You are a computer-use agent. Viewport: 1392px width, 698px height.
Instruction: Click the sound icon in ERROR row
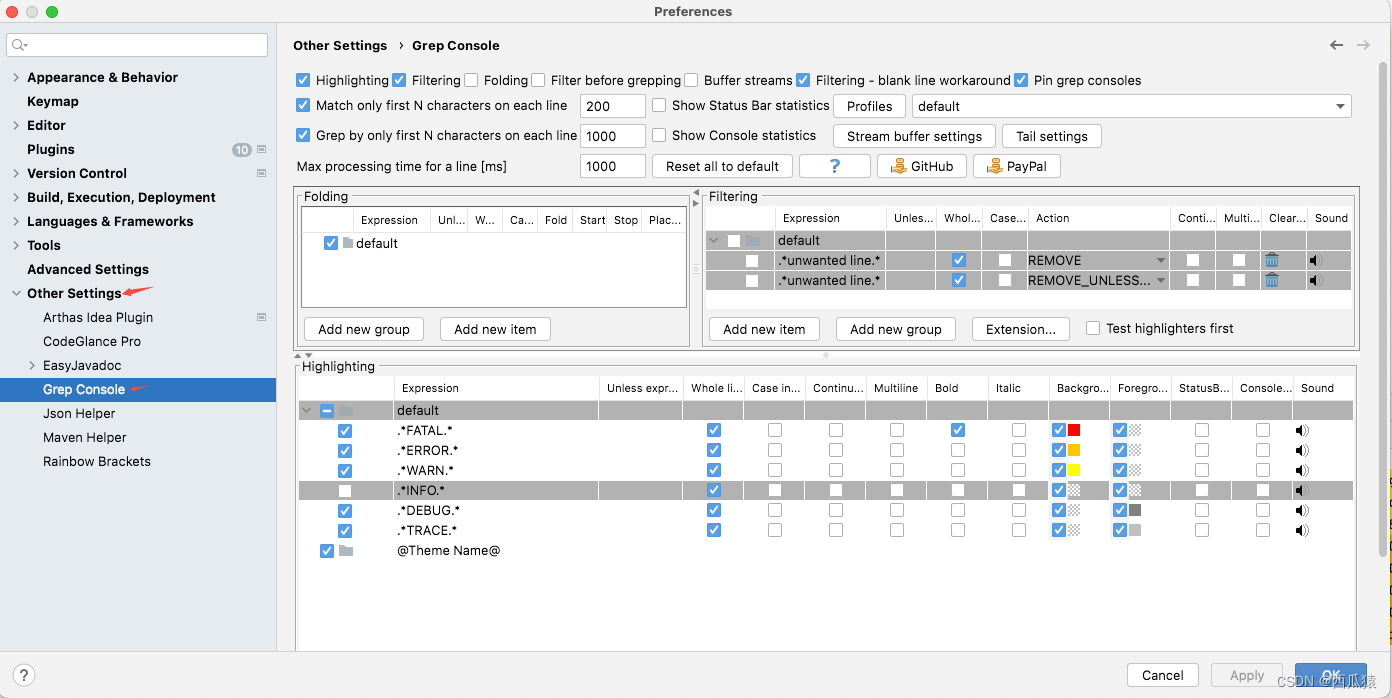(1302, 451)
